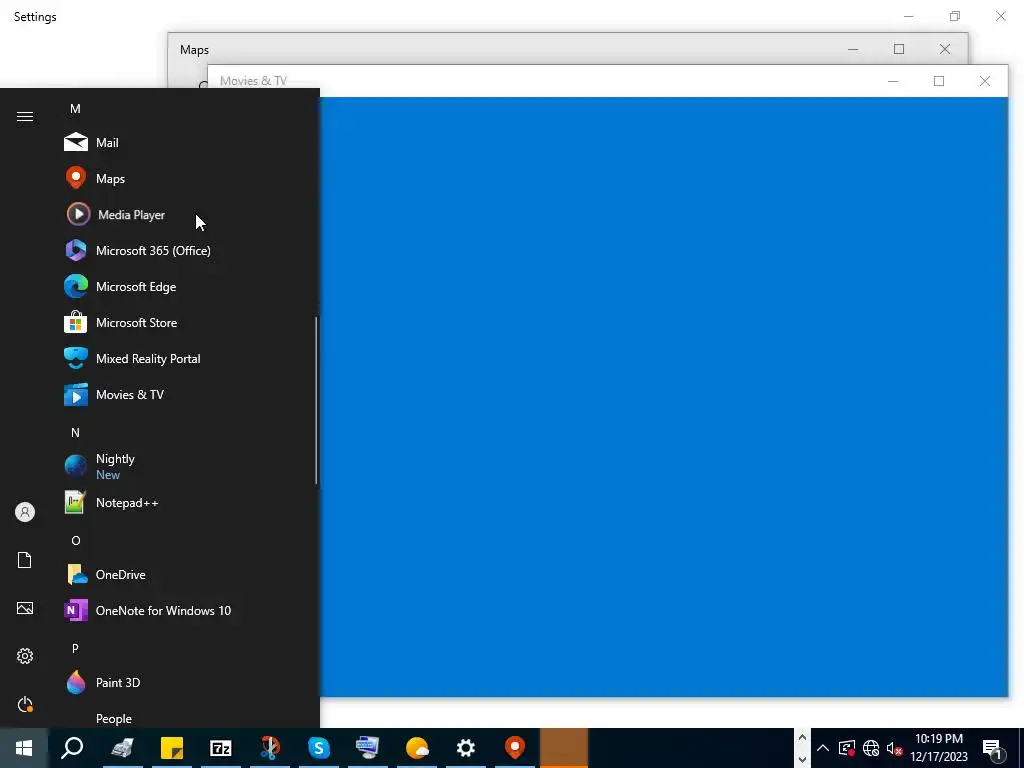Open Skype from the taskbar

click(319, 748)
